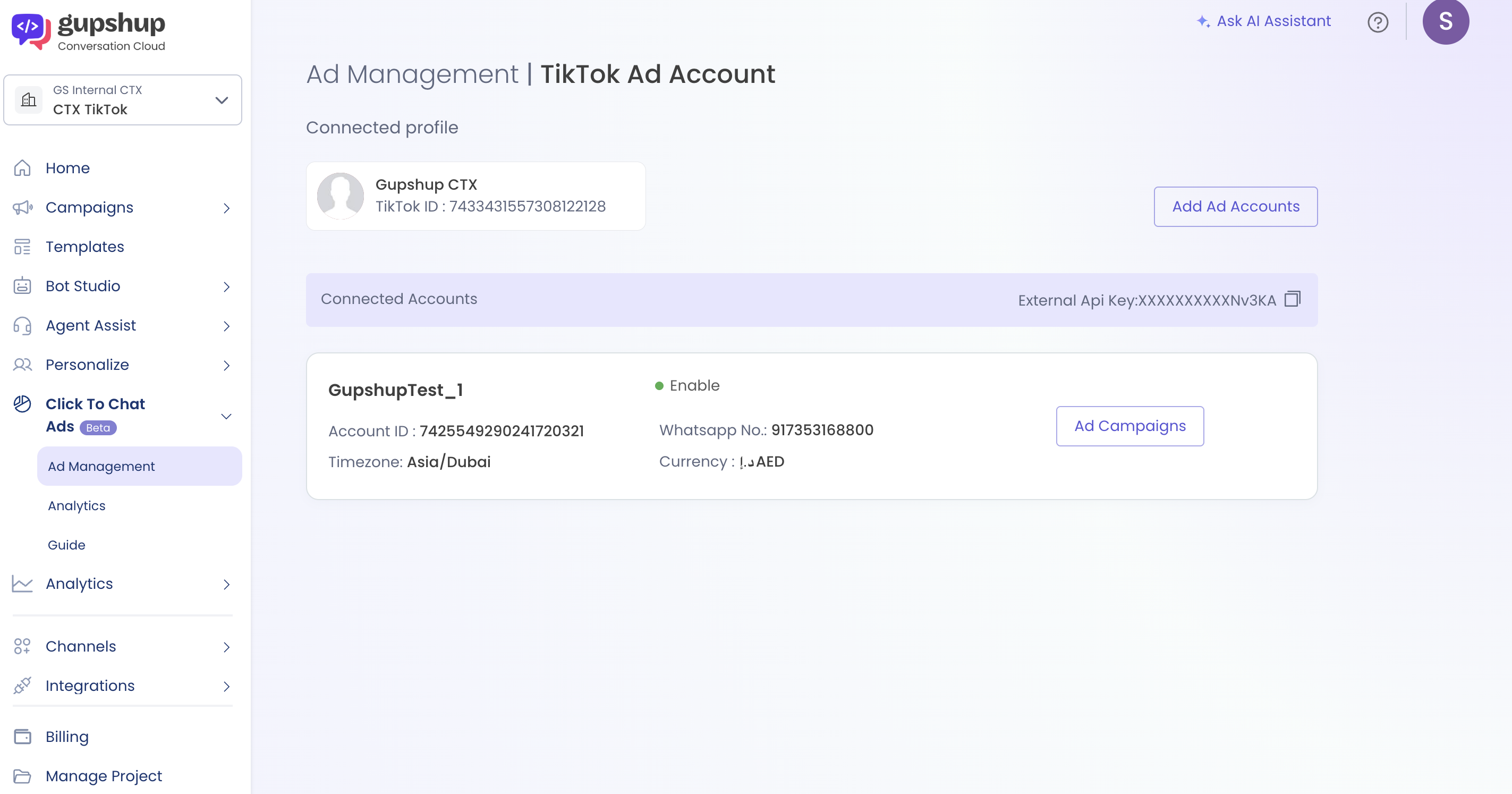Expand the Personalize submenu chevron
The image size is (1512, 794).
(x=226, y=365)
